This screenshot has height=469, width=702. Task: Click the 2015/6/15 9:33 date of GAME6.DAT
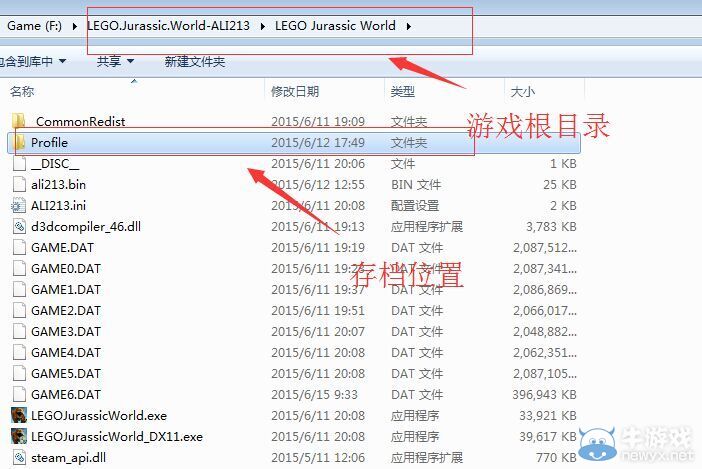tap(314, 395)
